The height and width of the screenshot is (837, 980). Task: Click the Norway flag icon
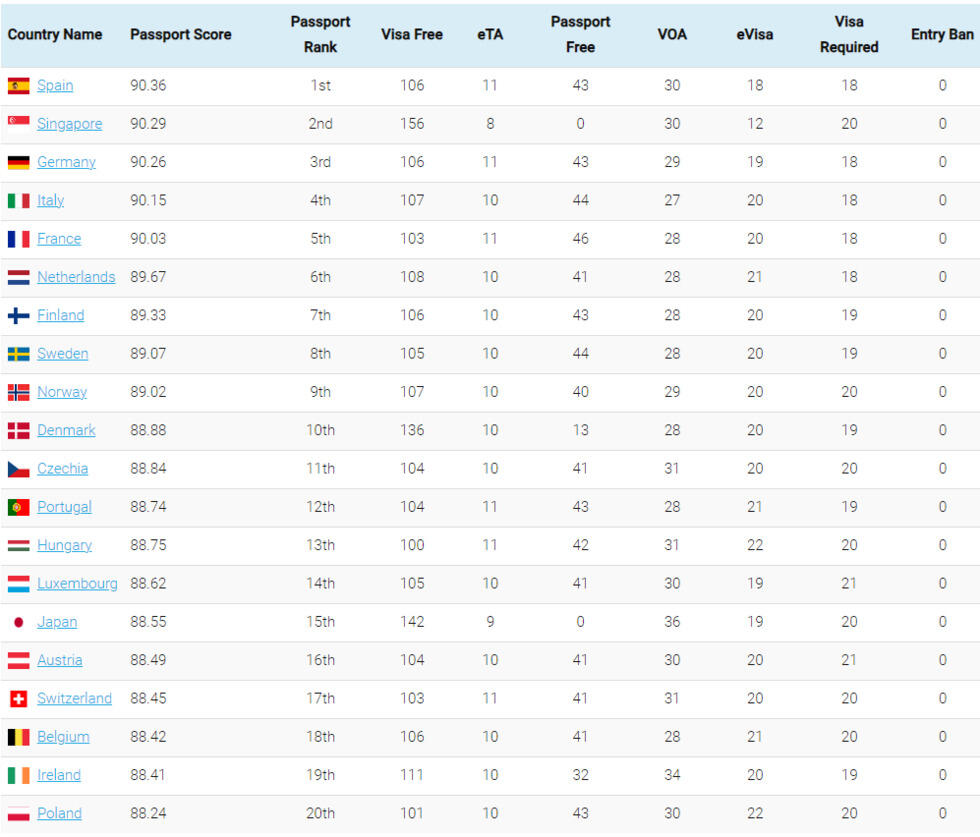(x=18, y=392)
